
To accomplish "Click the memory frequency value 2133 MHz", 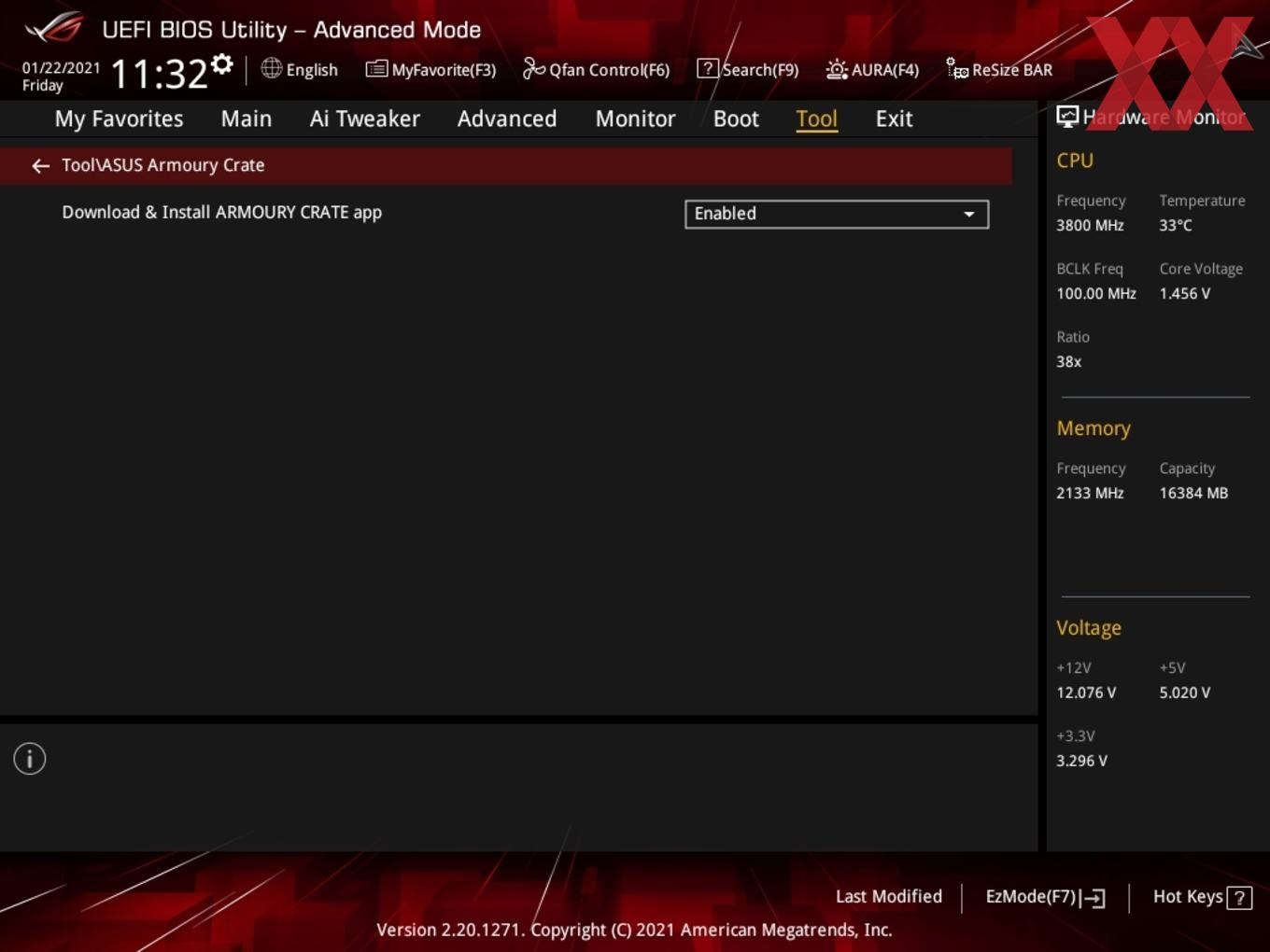I will tap(1090, 493).
